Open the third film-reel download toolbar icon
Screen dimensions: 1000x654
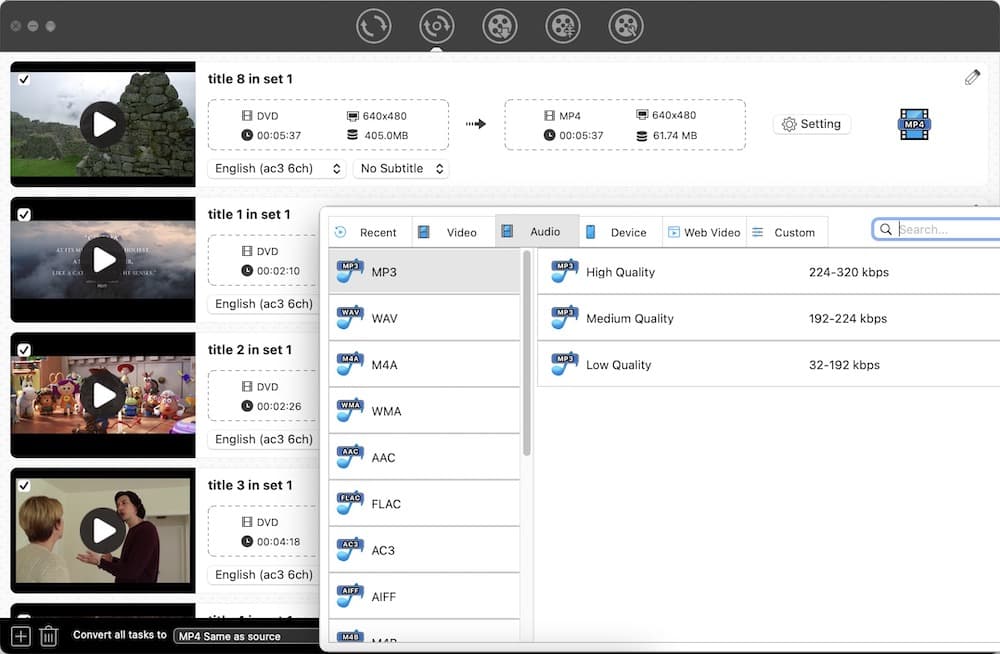coord(499,26)
